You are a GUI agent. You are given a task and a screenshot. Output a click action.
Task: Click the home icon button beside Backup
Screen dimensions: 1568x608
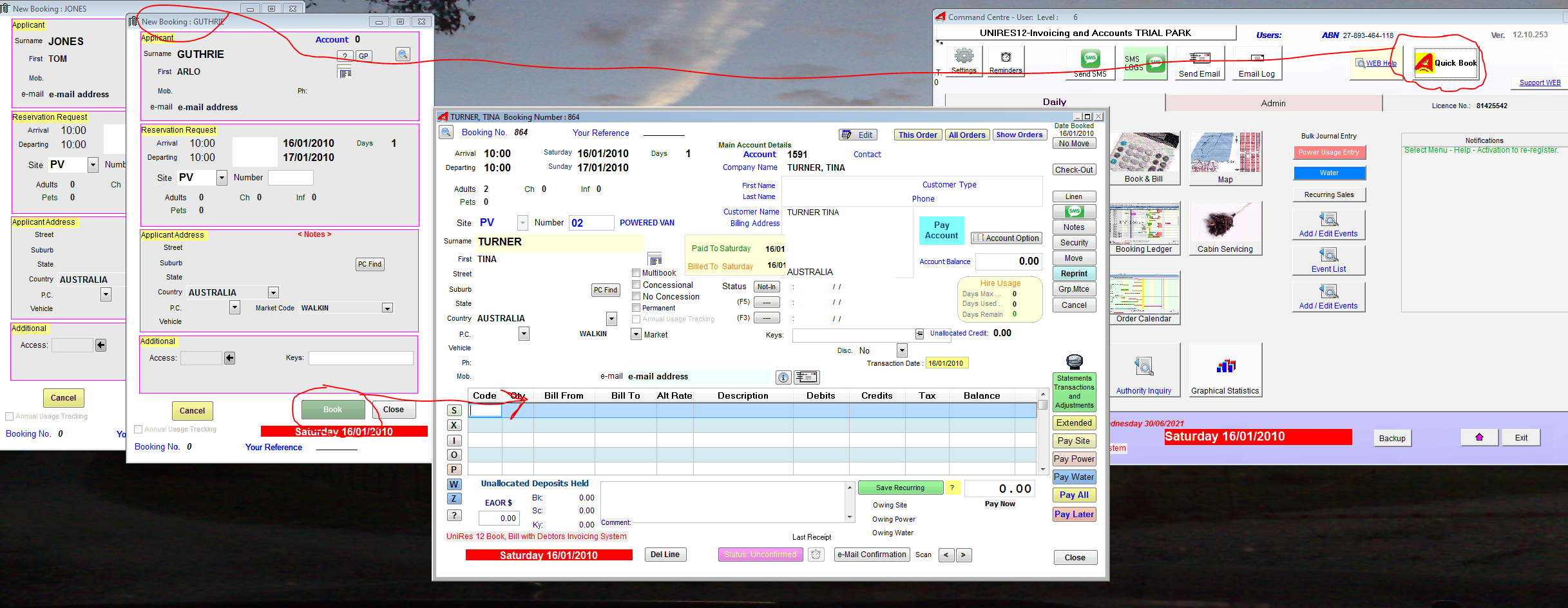[1479, 437]
